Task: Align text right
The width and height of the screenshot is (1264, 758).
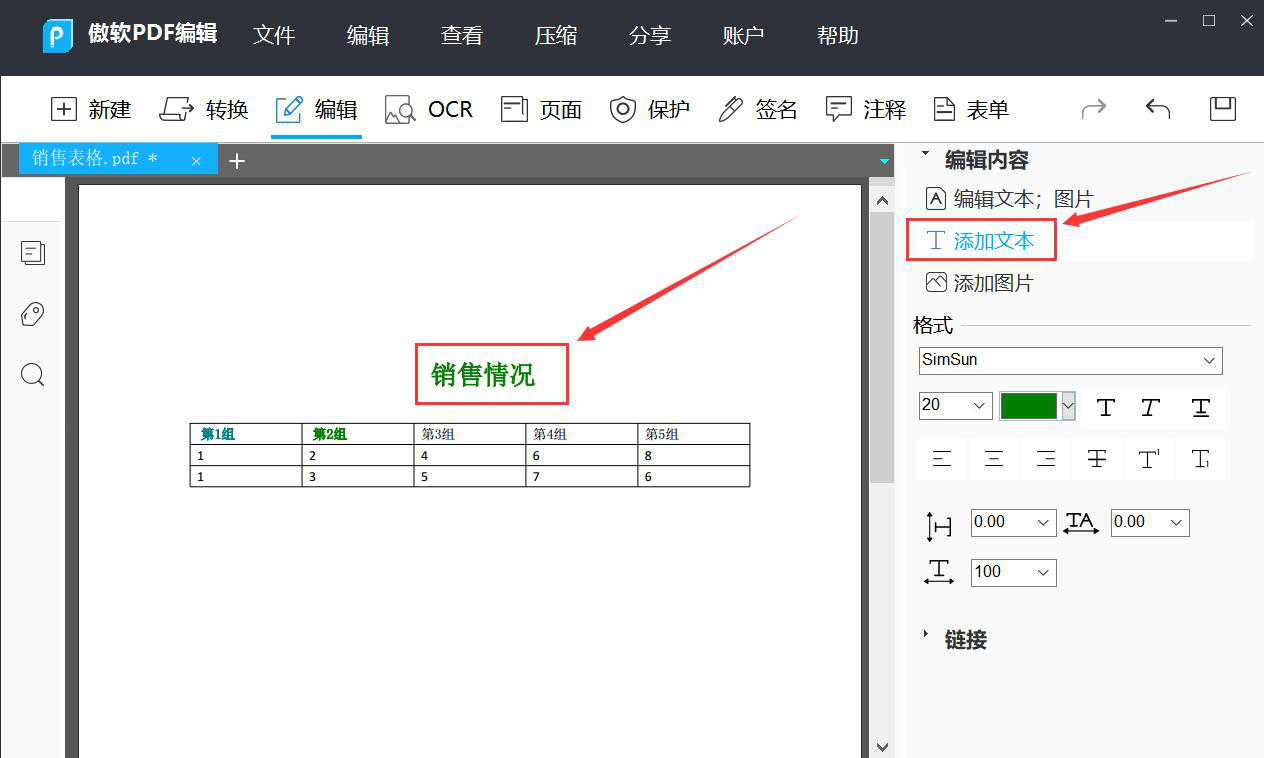Action: tap(1045, 459)
